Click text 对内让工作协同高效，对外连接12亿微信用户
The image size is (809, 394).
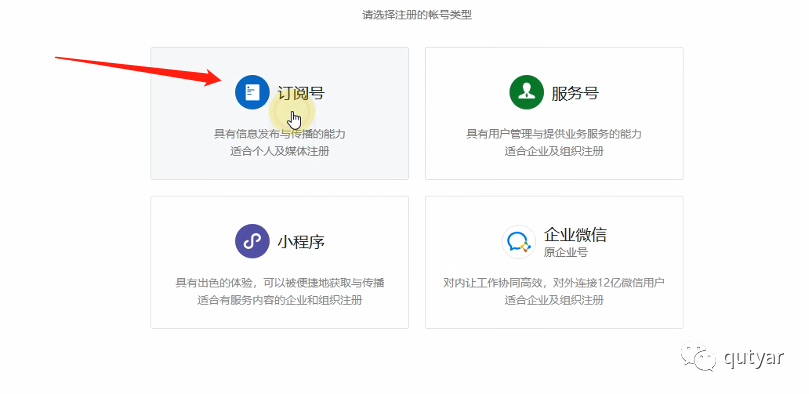[x=554, y=283]
